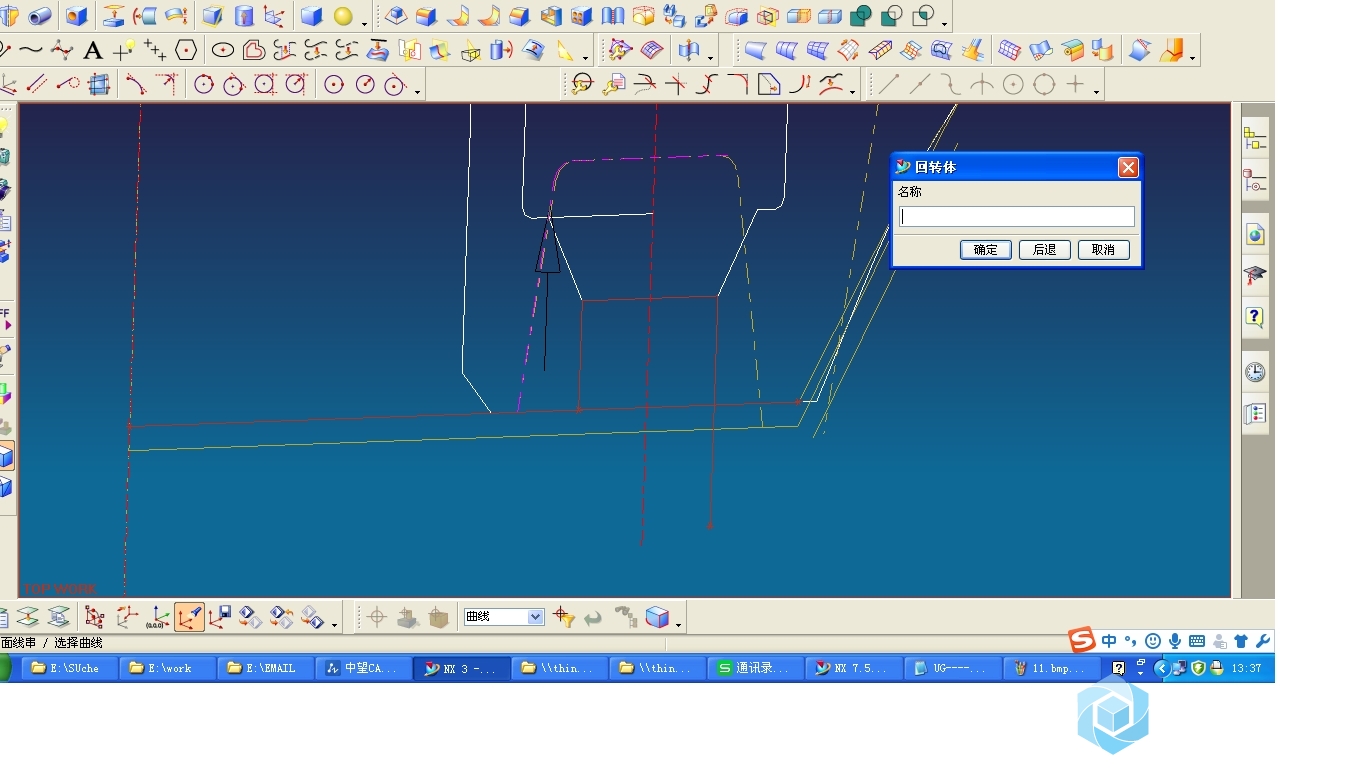Toggle the highlighted WCS orient button

coord(189,617)
